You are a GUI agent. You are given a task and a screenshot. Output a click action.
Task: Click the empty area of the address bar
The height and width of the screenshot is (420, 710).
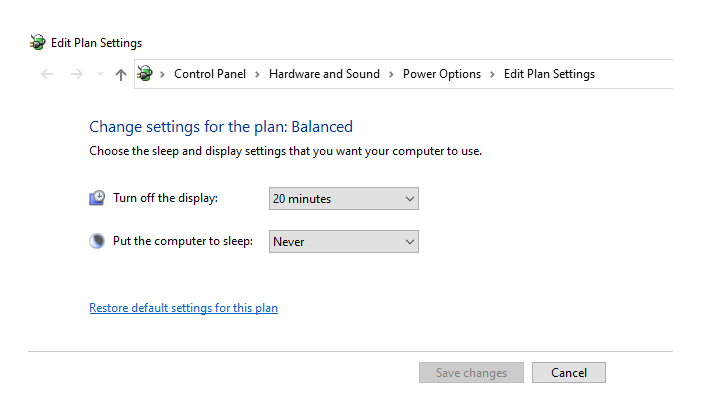(635, 74)
